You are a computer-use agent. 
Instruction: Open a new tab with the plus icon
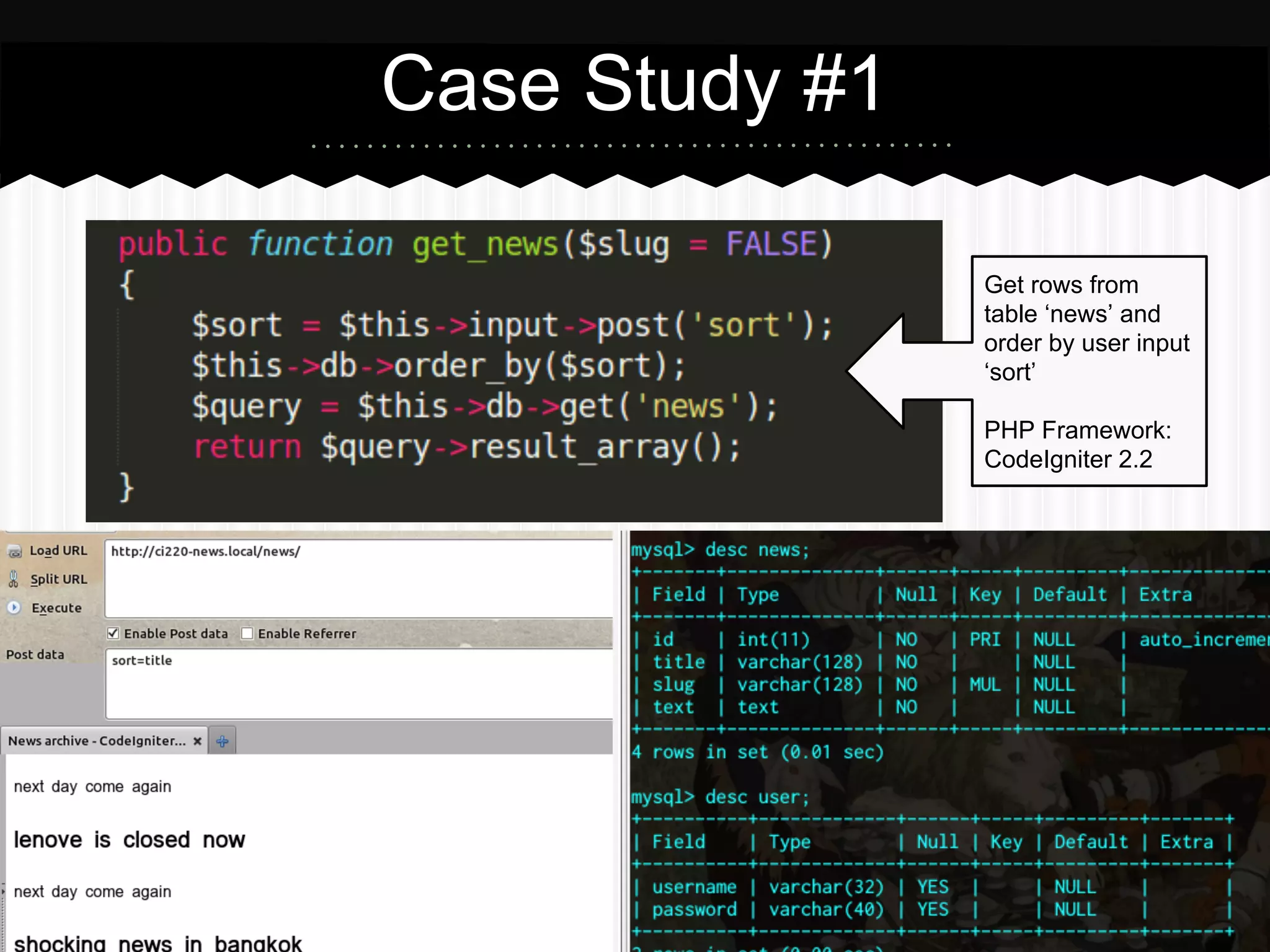point(223,741)
